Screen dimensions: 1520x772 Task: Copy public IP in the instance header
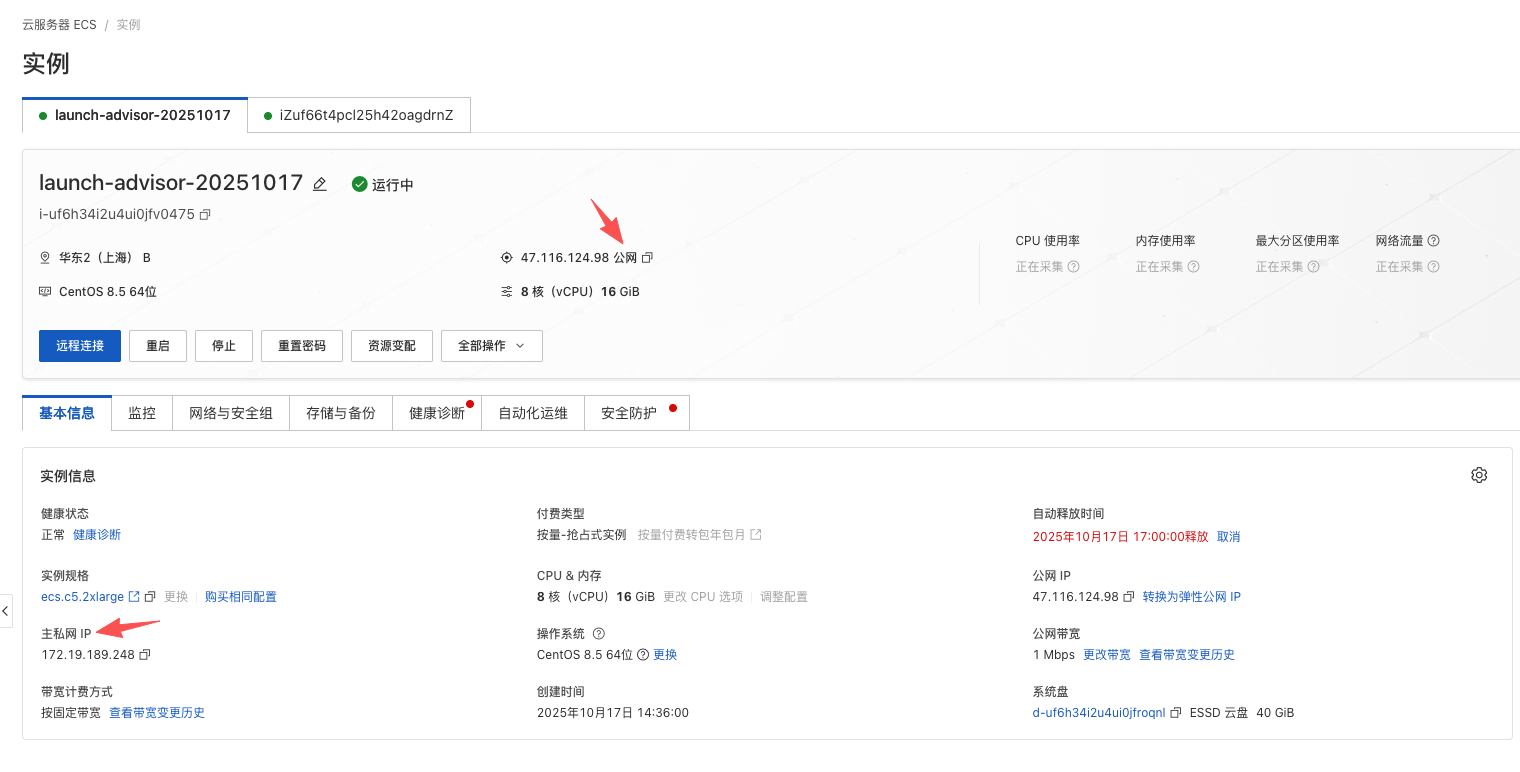pos(647,258)
